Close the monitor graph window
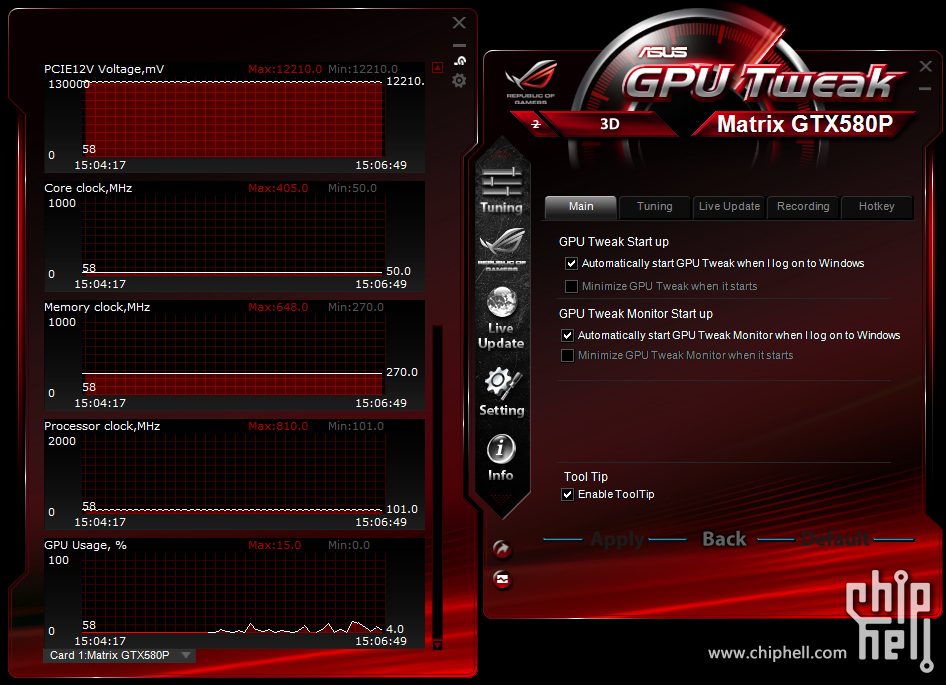The width and height of the screenshot is (946, 685). (x=459, y=23)
